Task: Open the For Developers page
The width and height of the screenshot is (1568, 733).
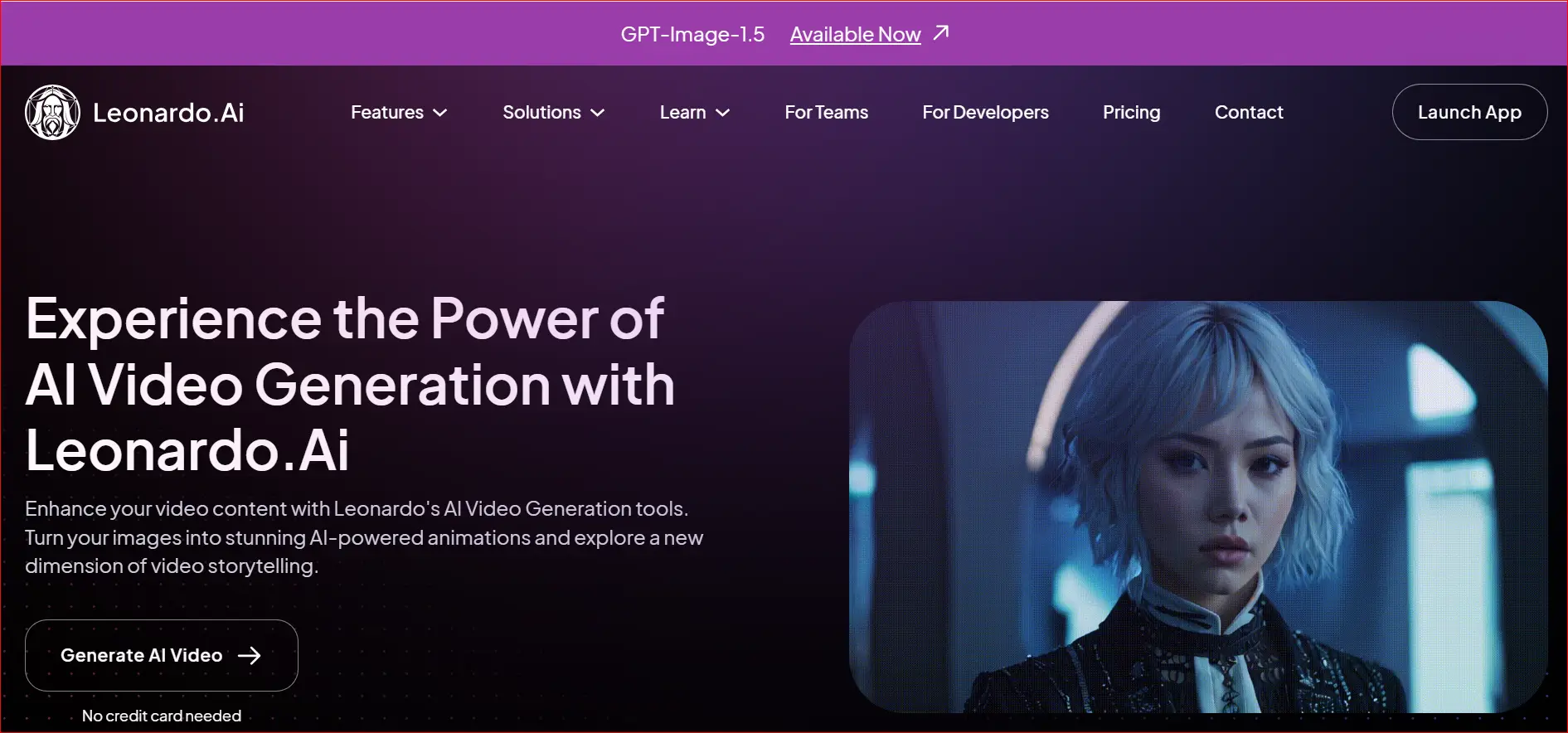Action: 985,112
